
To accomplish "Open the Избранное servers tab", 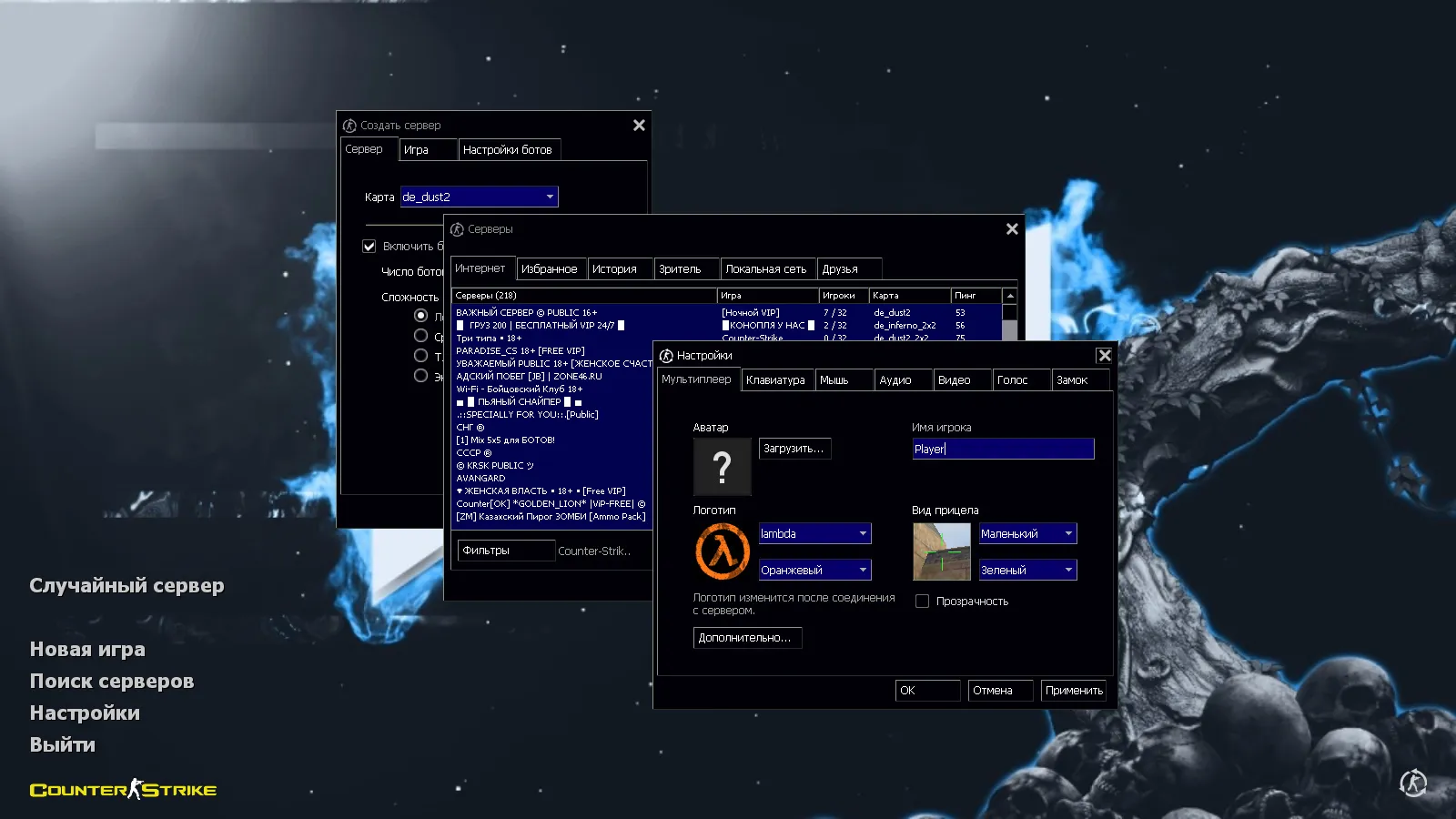I will click(549, 269).
